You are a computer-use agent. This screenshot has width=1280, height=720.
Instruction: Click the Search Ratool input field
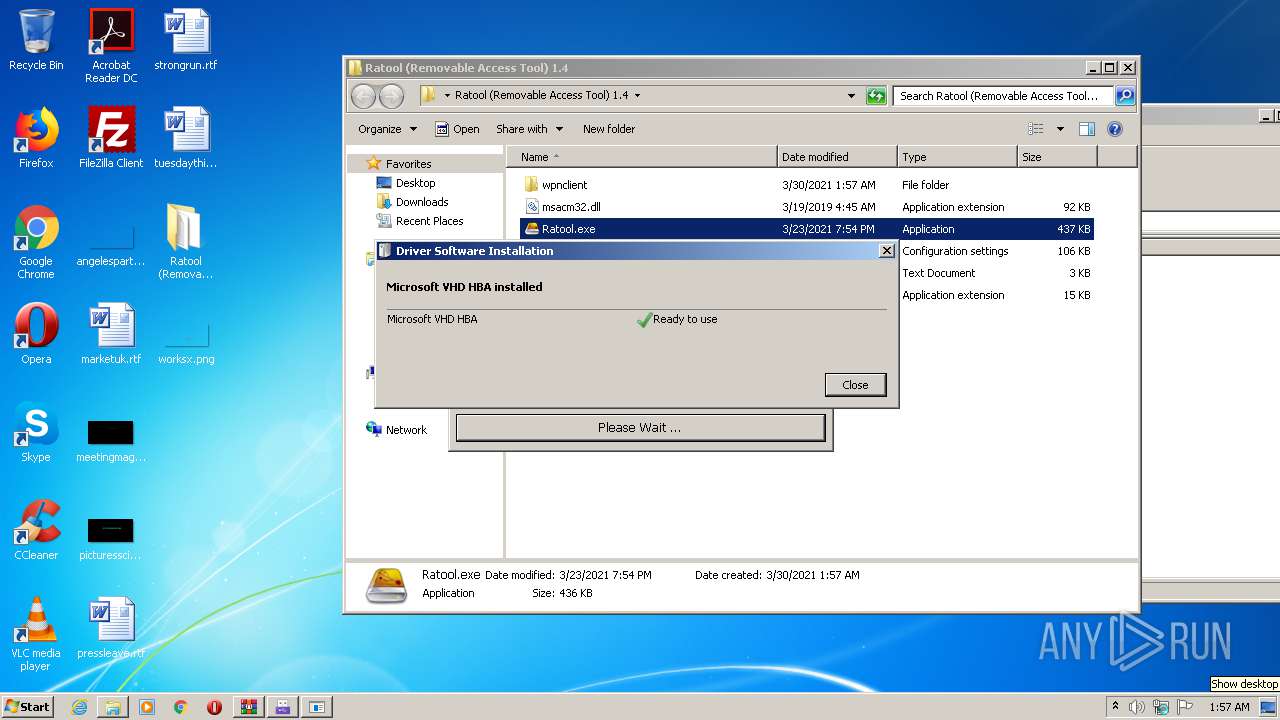tap(1003, 96)
